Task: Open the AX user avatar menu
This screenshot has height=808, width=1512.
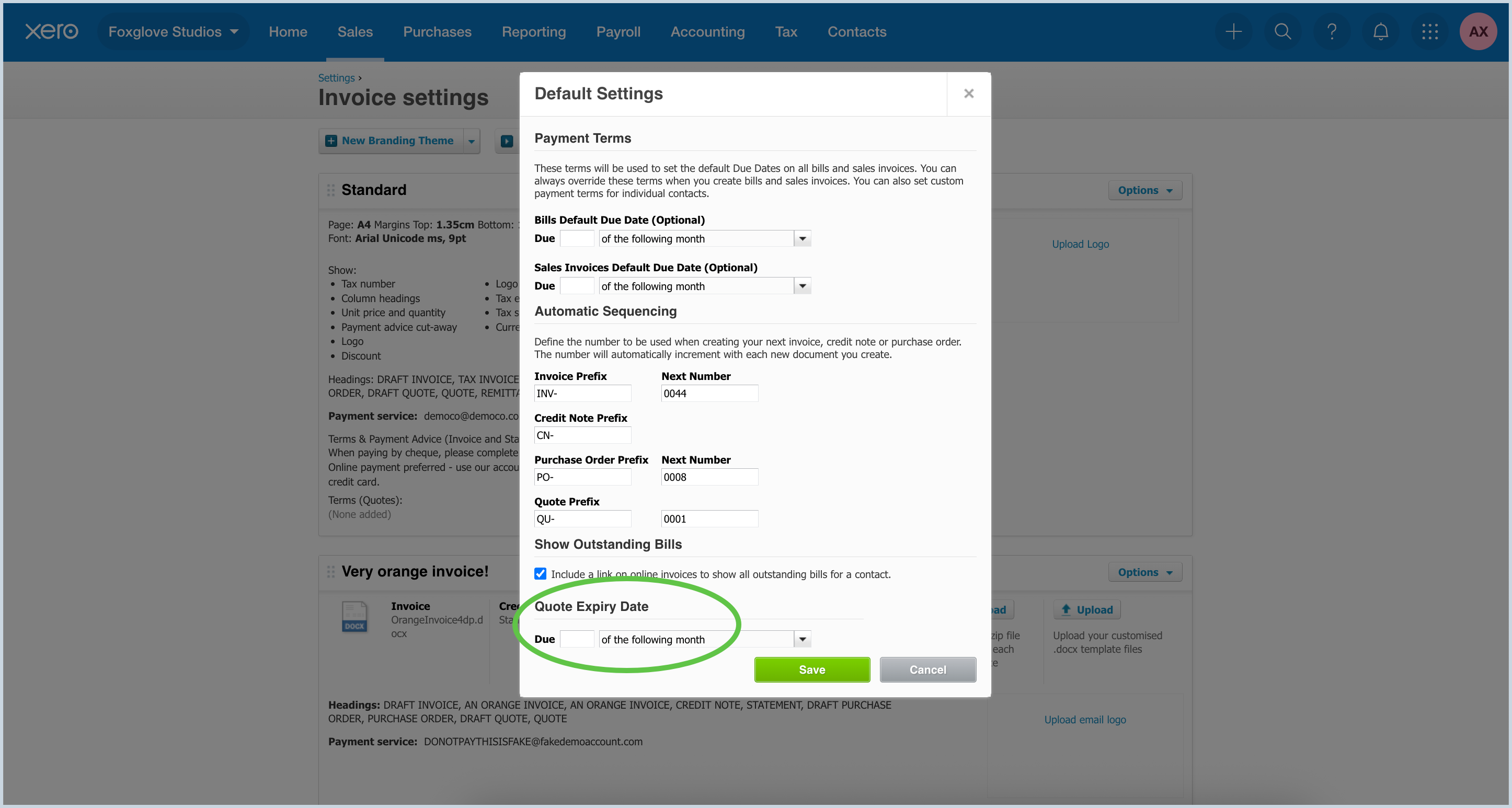Action: (x=1479, y=32)
